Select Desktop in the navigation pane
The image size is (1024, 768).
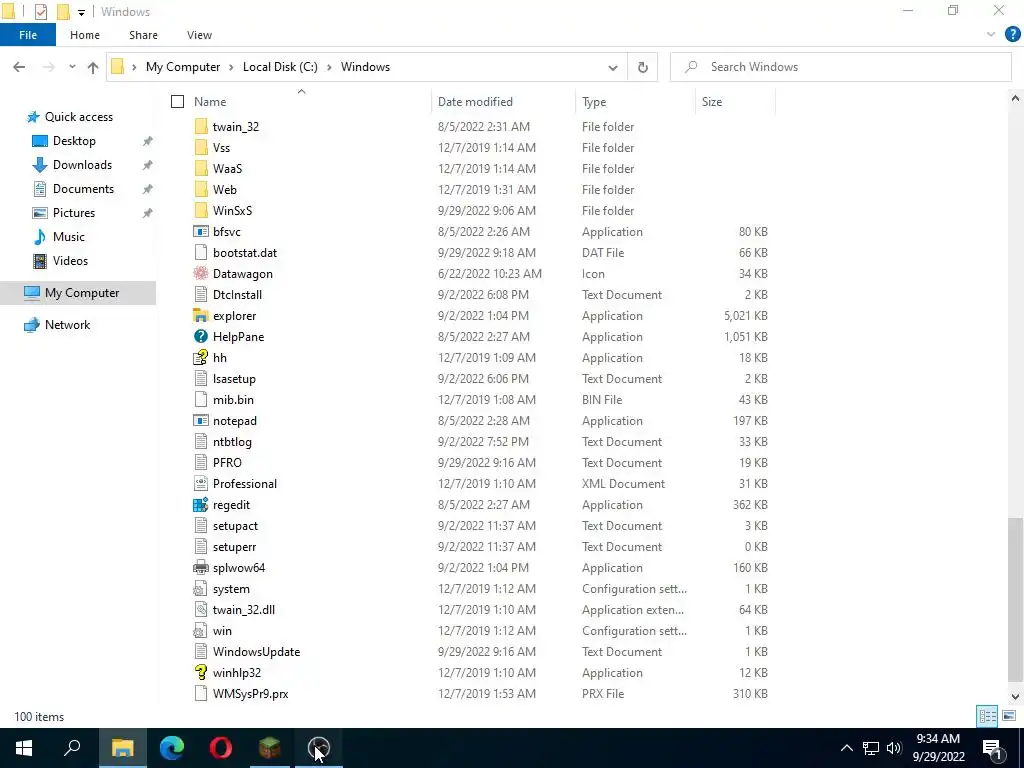click(x=74, y=141)
